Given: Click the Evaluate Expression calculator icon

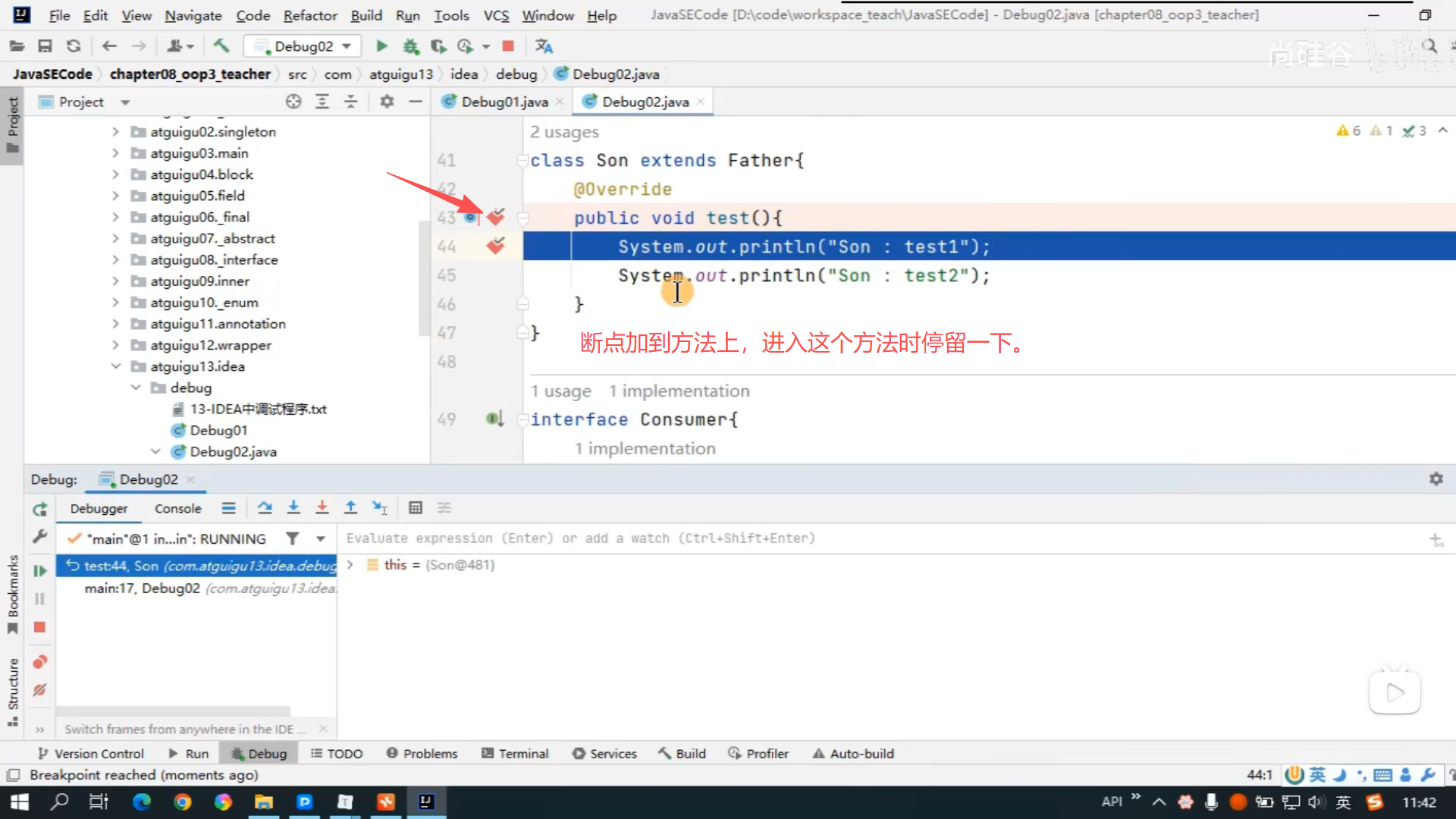Looking at the screenshot, I should [415, 508].
